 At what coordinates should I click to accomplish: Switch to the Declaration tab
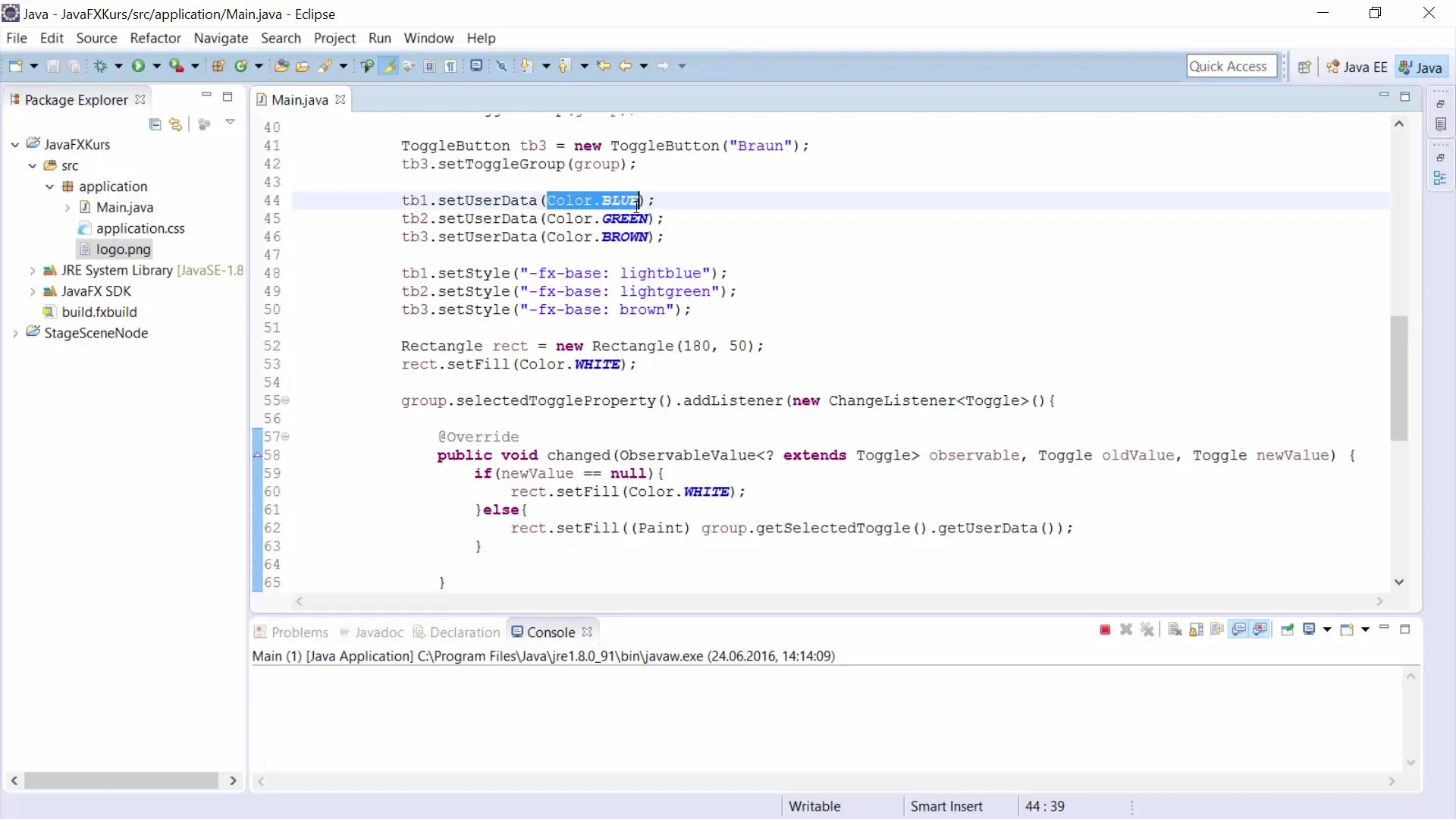pyautogui.click(x=457, y=632)
